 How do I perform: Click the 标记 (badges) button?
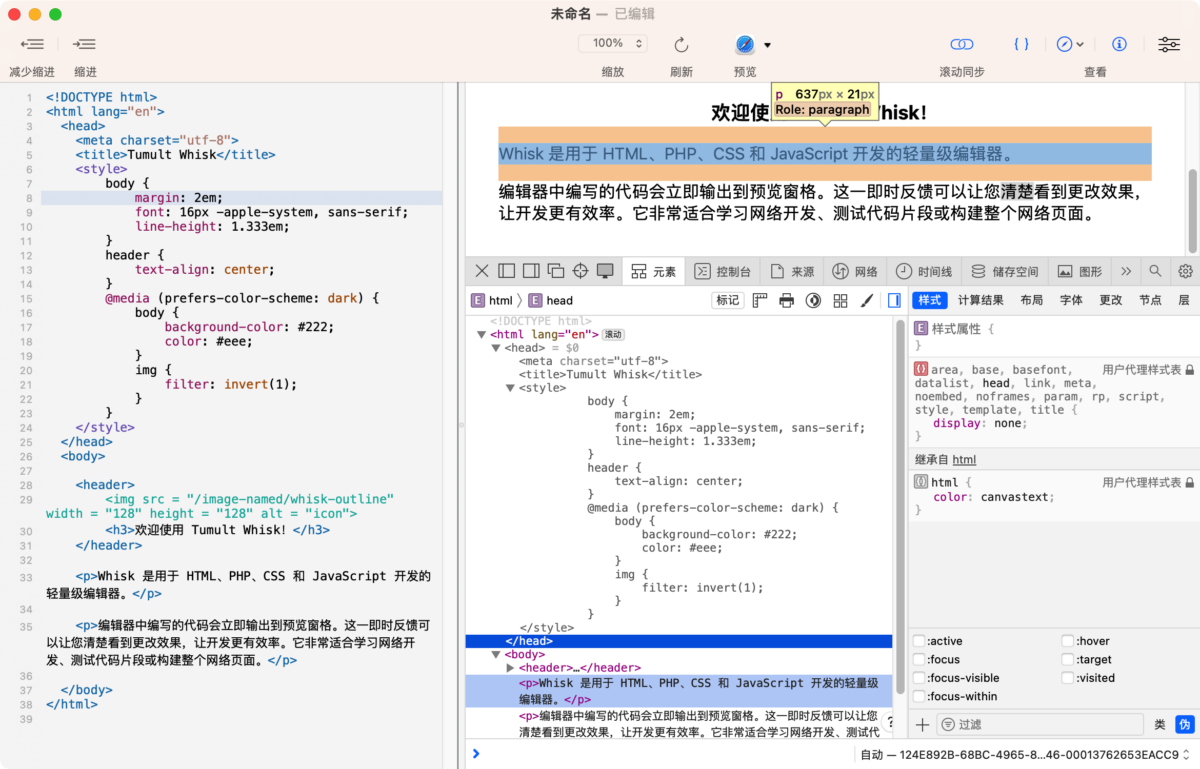[x=727, y=300]
